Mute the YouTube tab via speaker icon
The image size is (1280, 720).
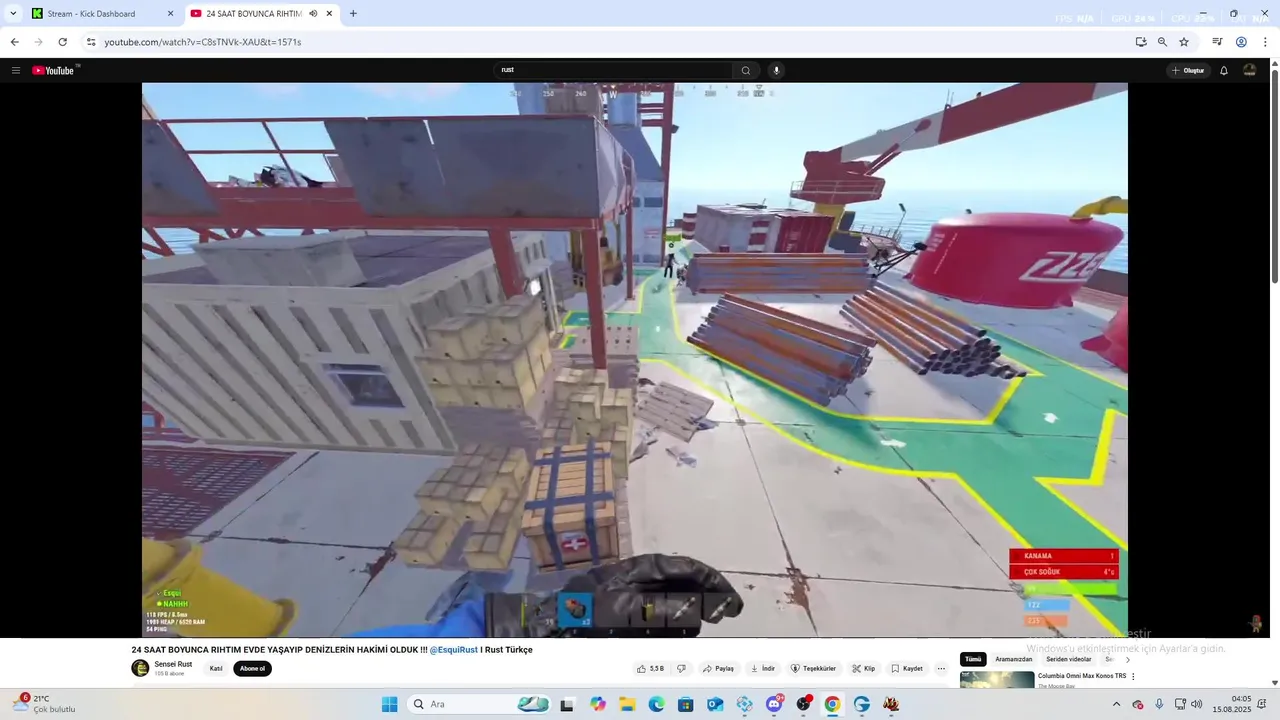coord(313,14)
